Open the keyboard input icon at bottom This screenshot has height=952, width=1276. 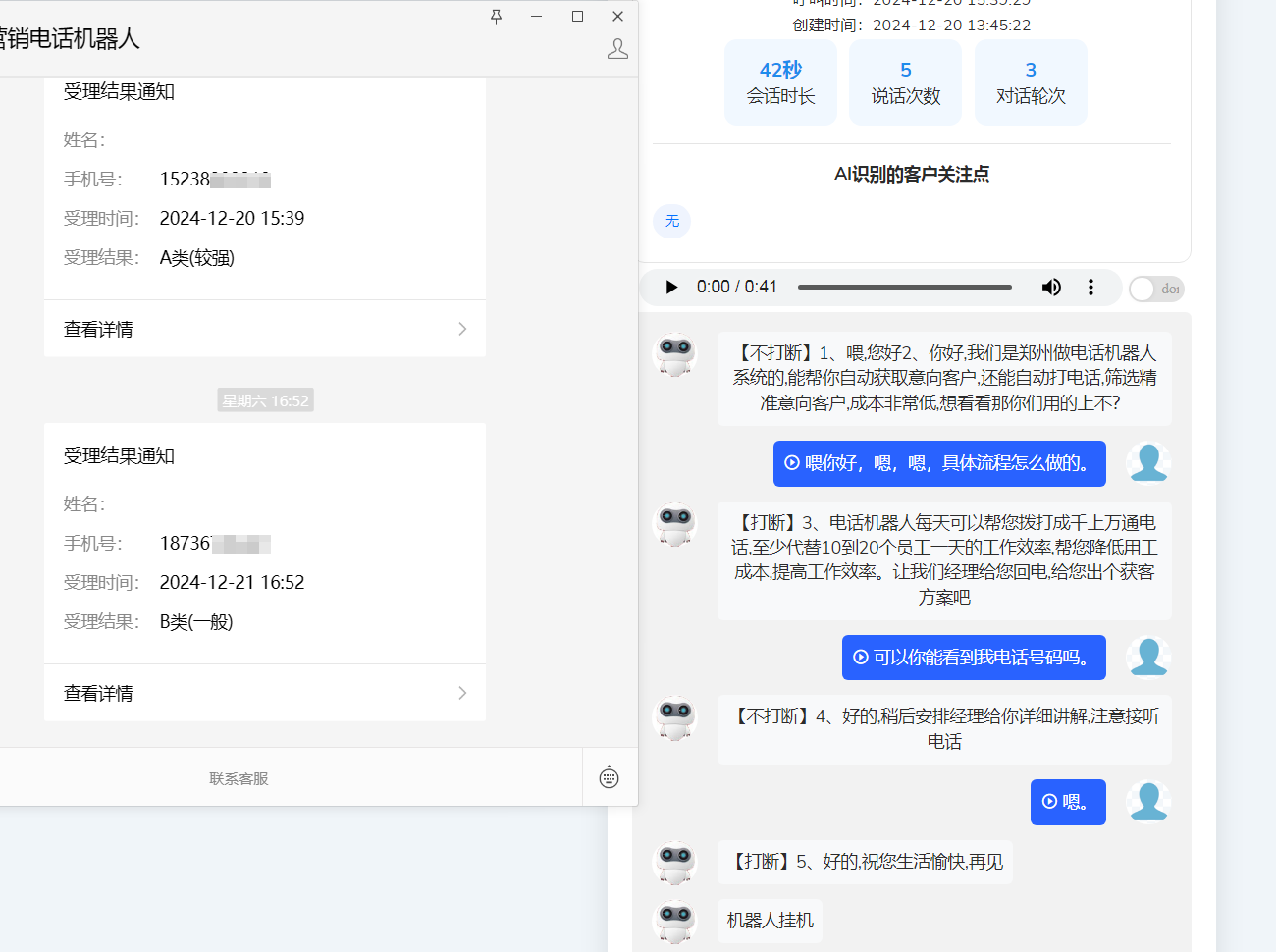(609, 778)
